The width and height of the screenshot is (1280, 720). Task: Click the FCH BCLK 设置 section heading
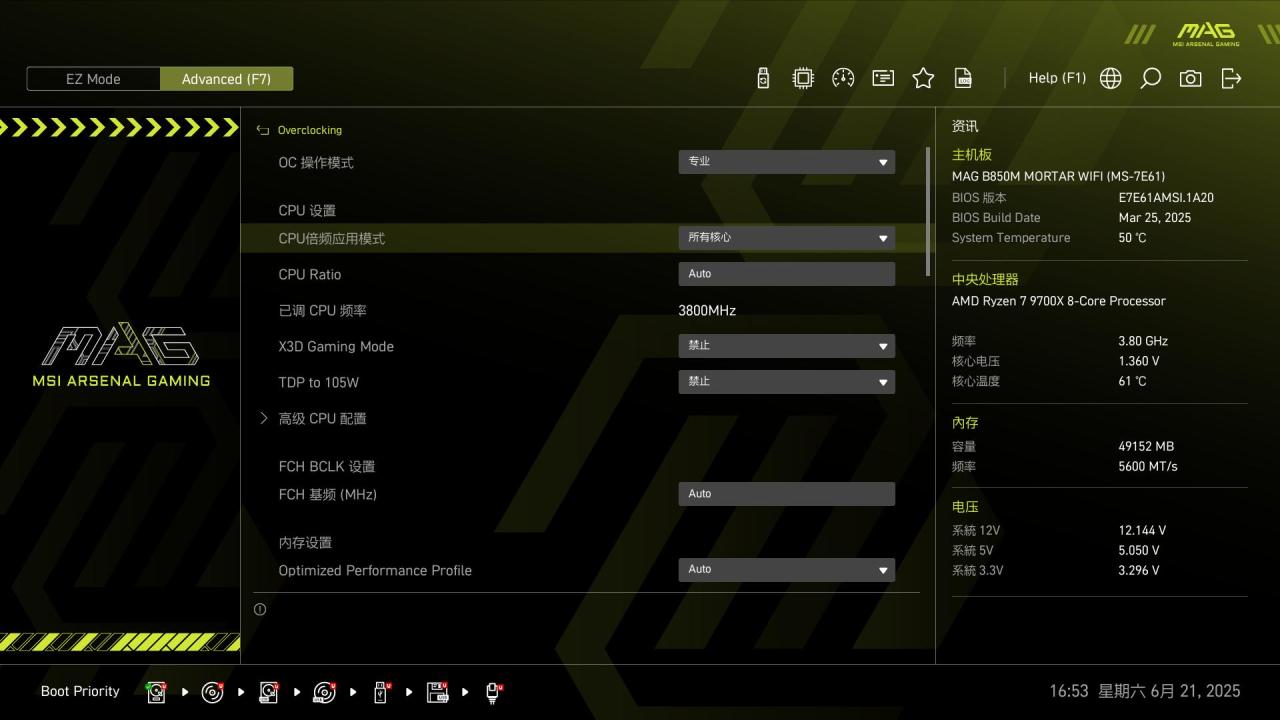coord(326,467)
